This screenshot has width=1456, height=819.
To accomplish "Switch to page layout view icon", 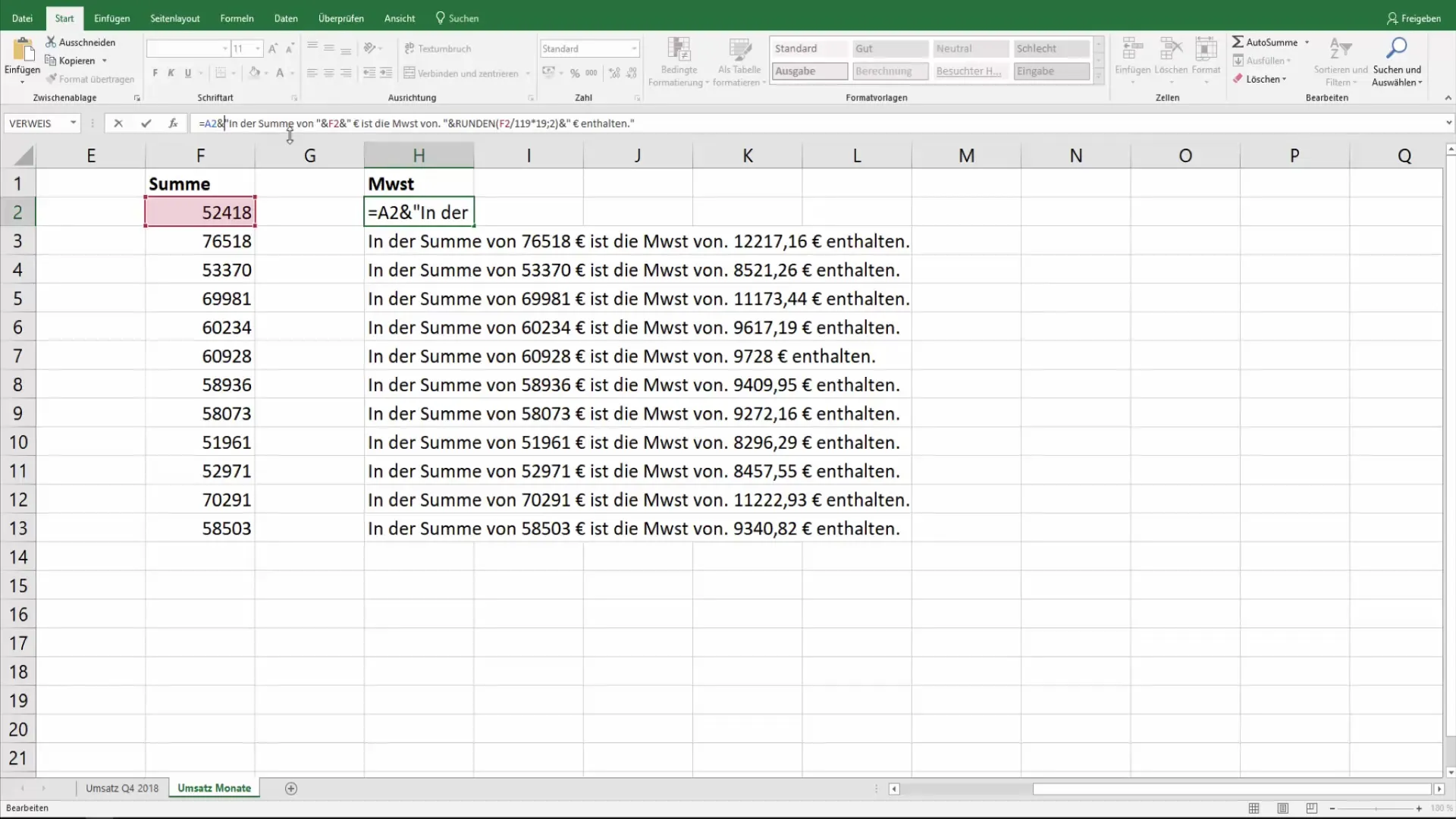I will pos(1283,808).
